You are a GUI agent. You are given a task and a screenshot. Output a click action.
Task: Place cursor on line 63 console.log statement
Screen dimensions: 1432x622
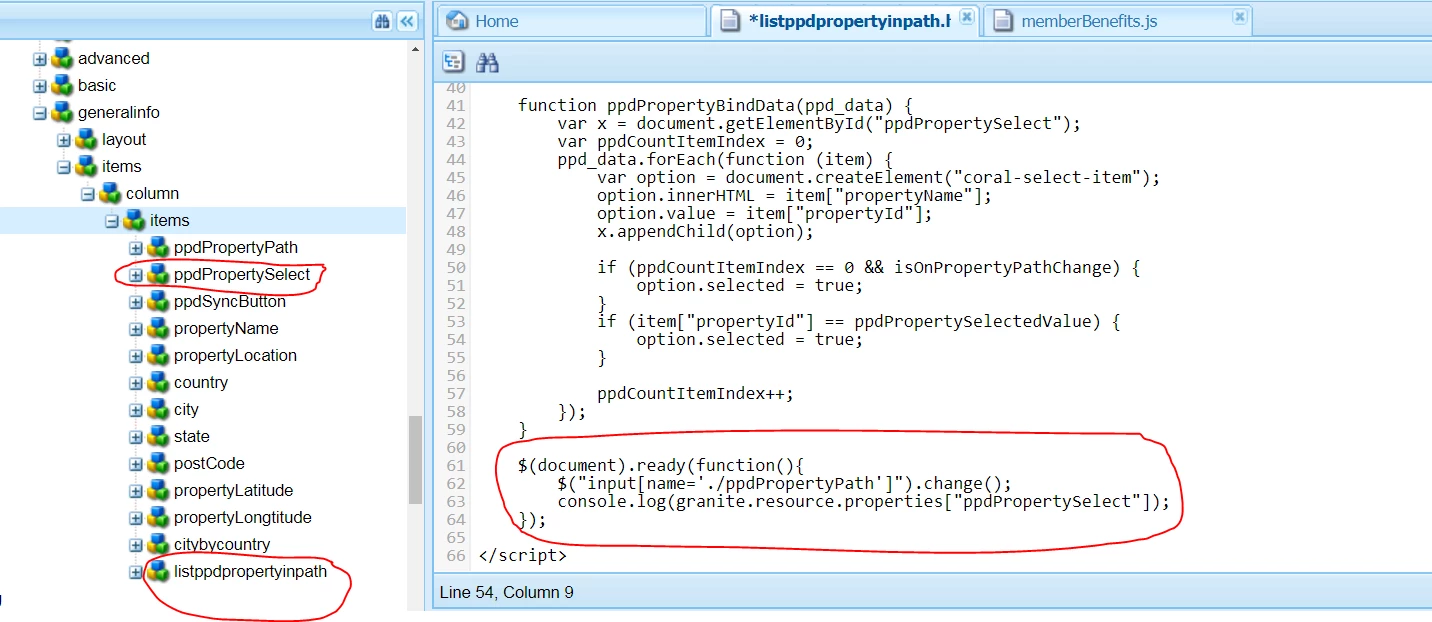[x=864, y=502]
